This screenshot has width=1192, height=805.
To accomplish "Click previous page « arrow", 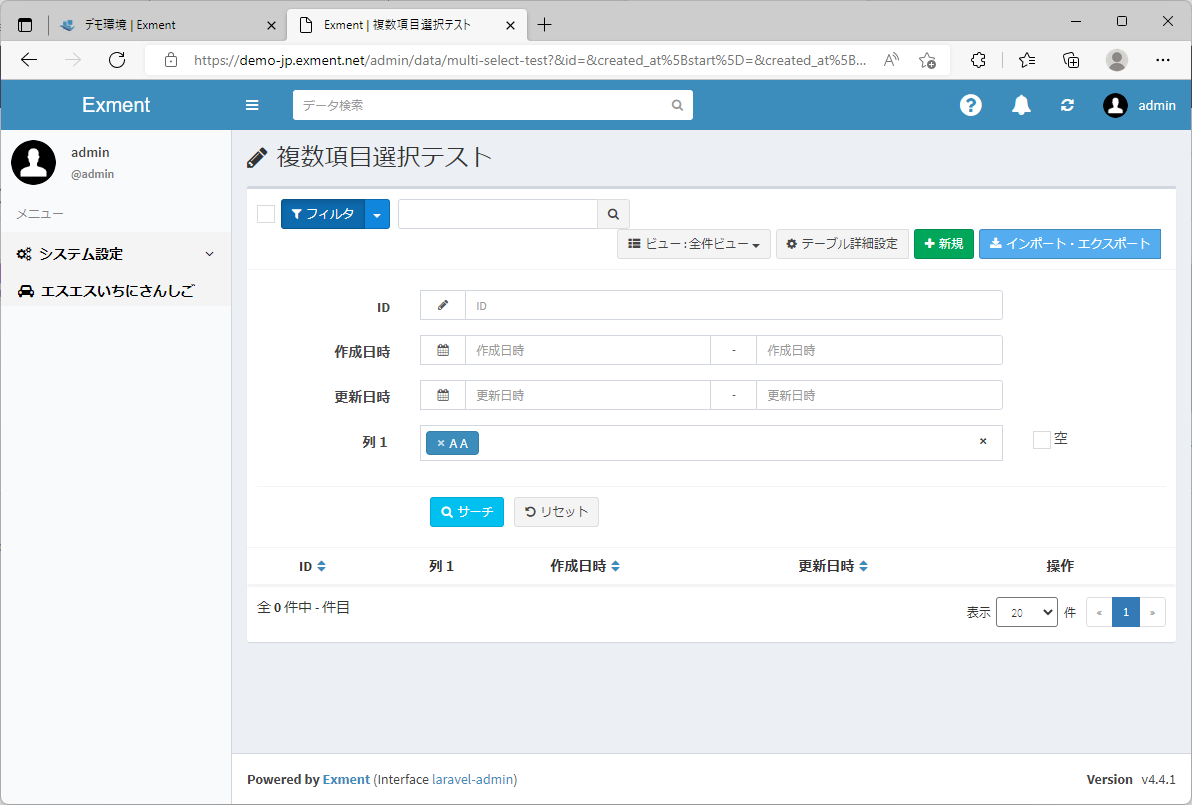I will (x=1099, y=612).
